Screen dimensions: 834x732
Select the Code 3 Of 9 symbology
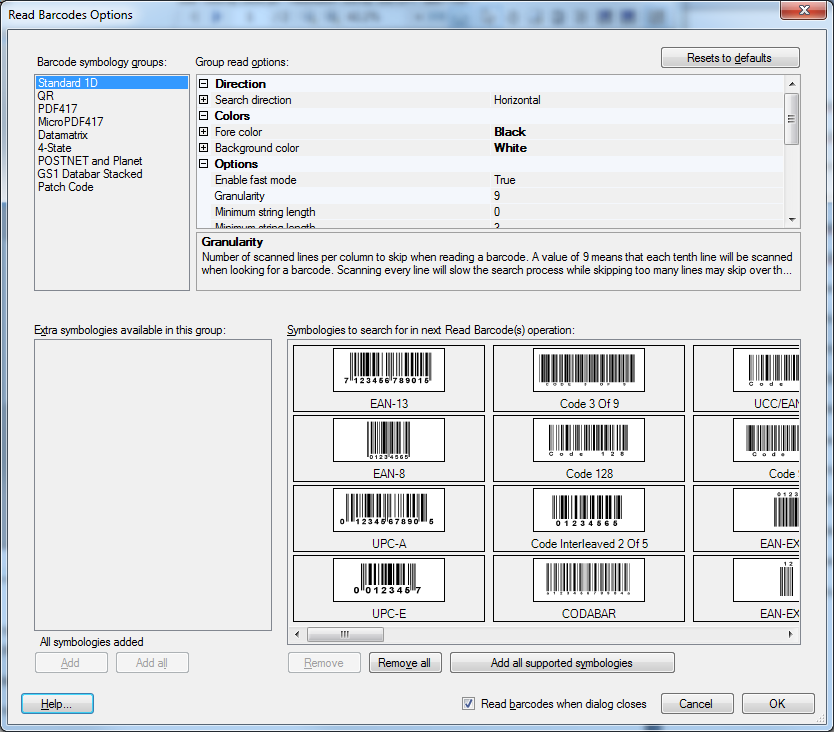[x=589, y=378]
